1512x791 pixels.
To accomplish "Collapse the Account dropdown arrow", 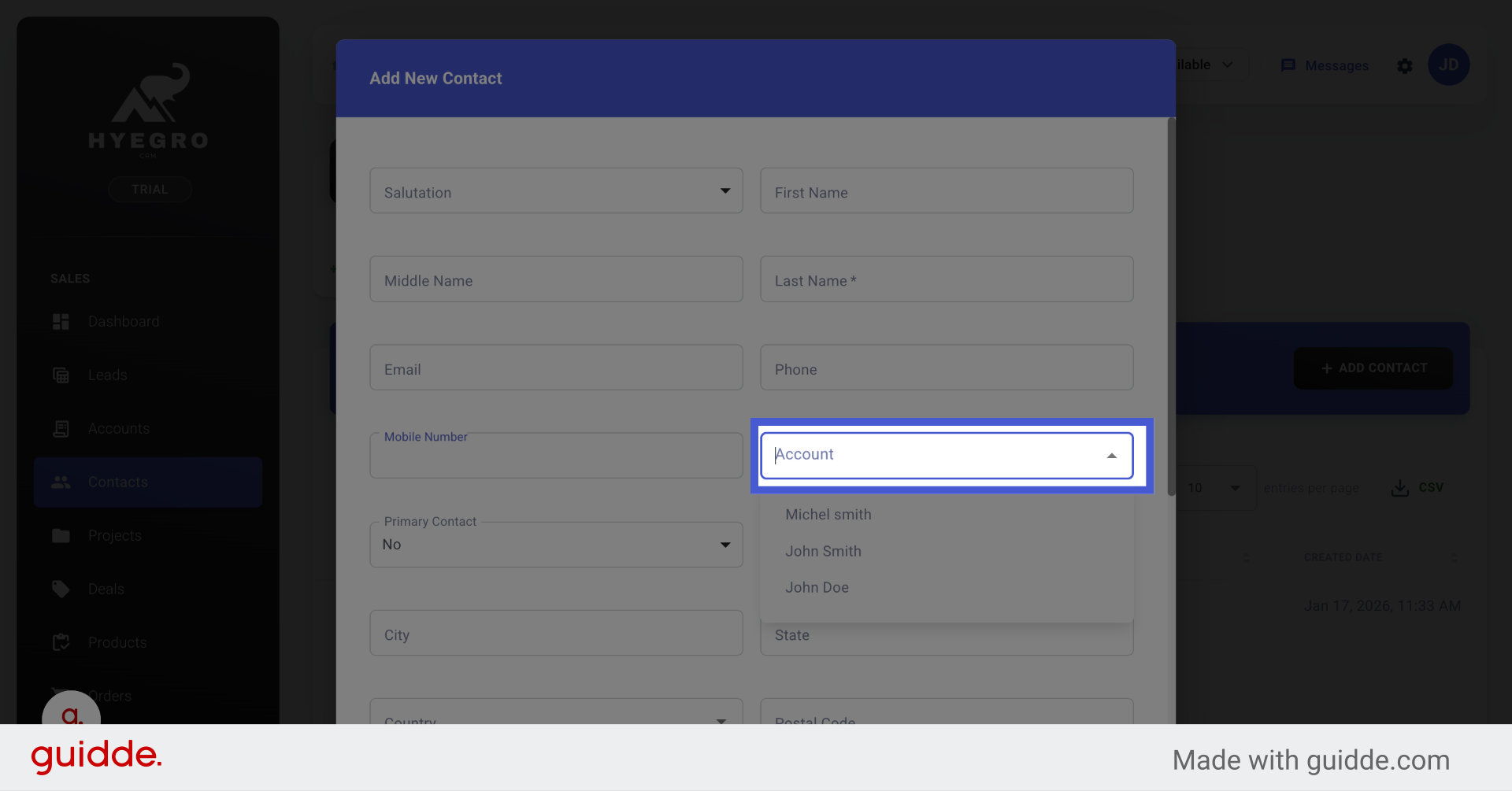I will click(1111, 454).
